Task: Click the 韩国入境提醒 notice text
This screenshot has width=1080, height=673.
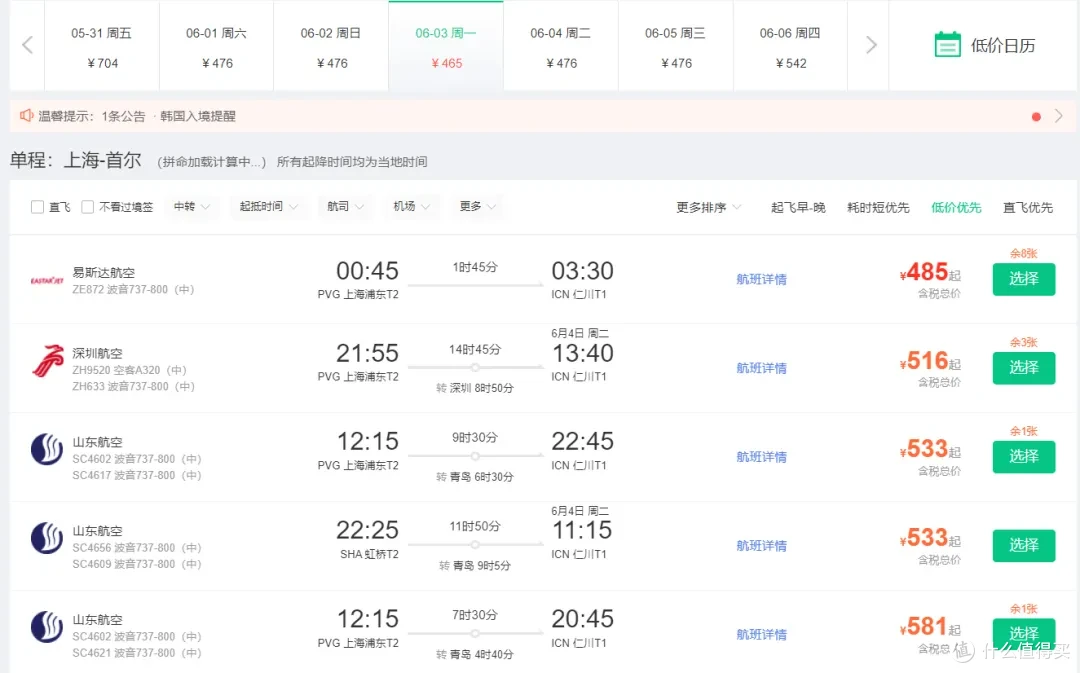Action: coord(198,116)
